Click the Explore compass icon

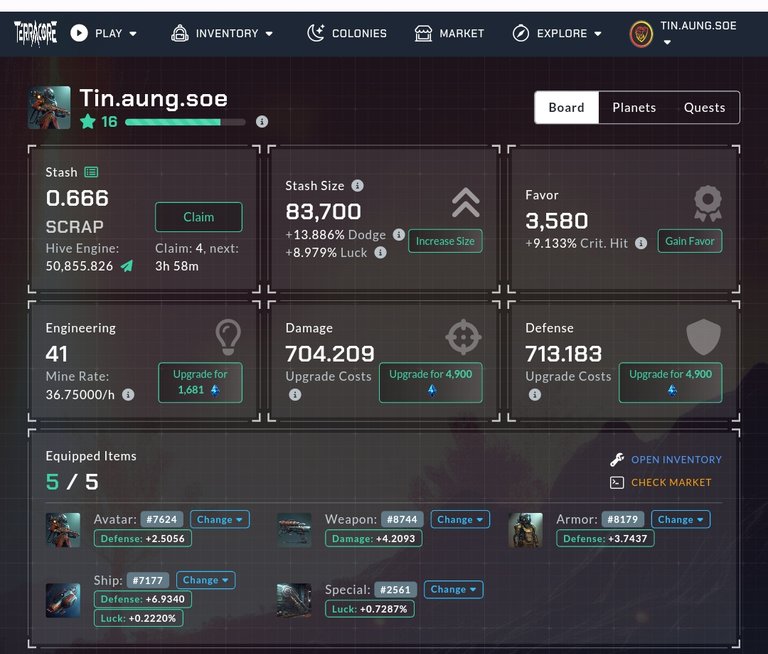tap(521, 33)
